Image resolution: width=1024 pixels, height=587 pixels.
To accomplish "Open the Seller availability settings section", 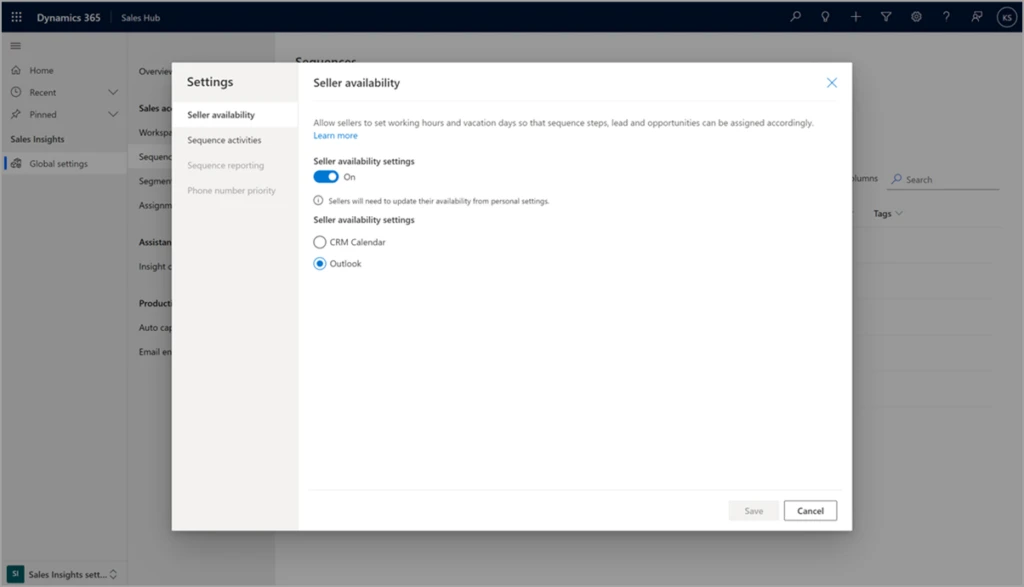I will (x=223, y=113).
